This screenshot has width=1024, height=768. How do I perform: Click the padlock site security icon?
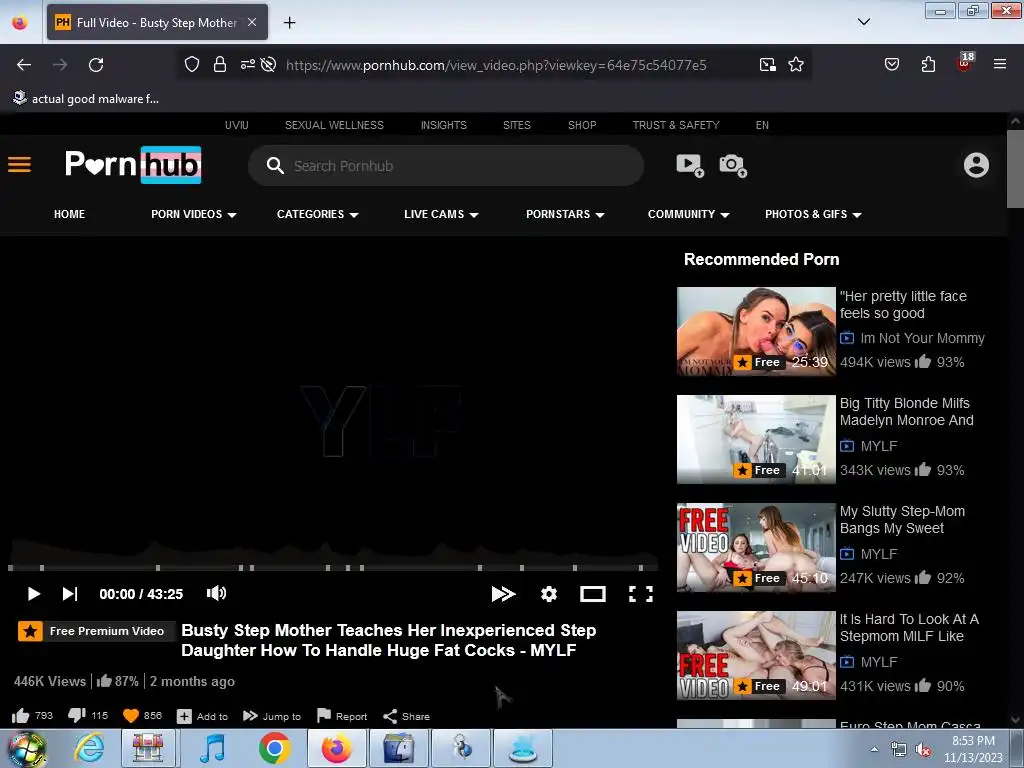(220, 64)
